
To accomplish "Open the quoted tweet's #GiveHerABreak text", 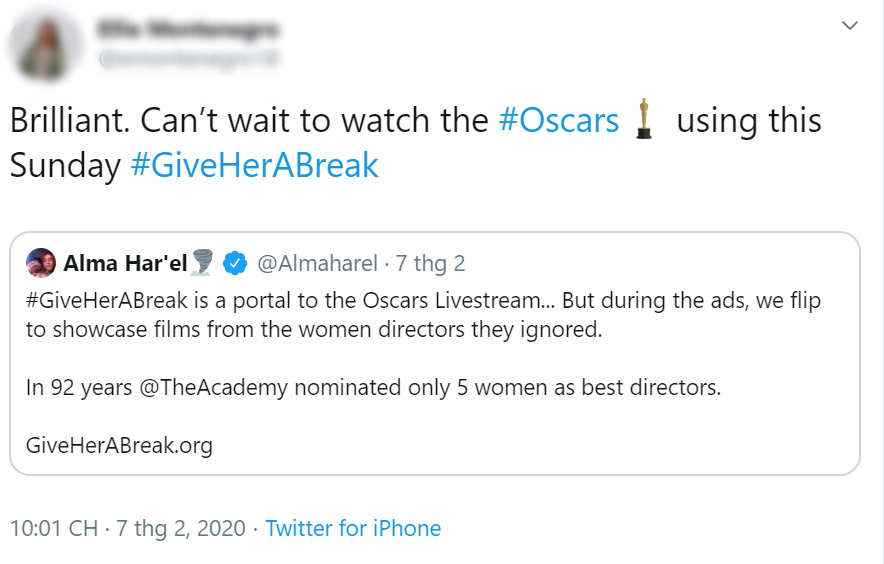I will (x=107, y=301).
